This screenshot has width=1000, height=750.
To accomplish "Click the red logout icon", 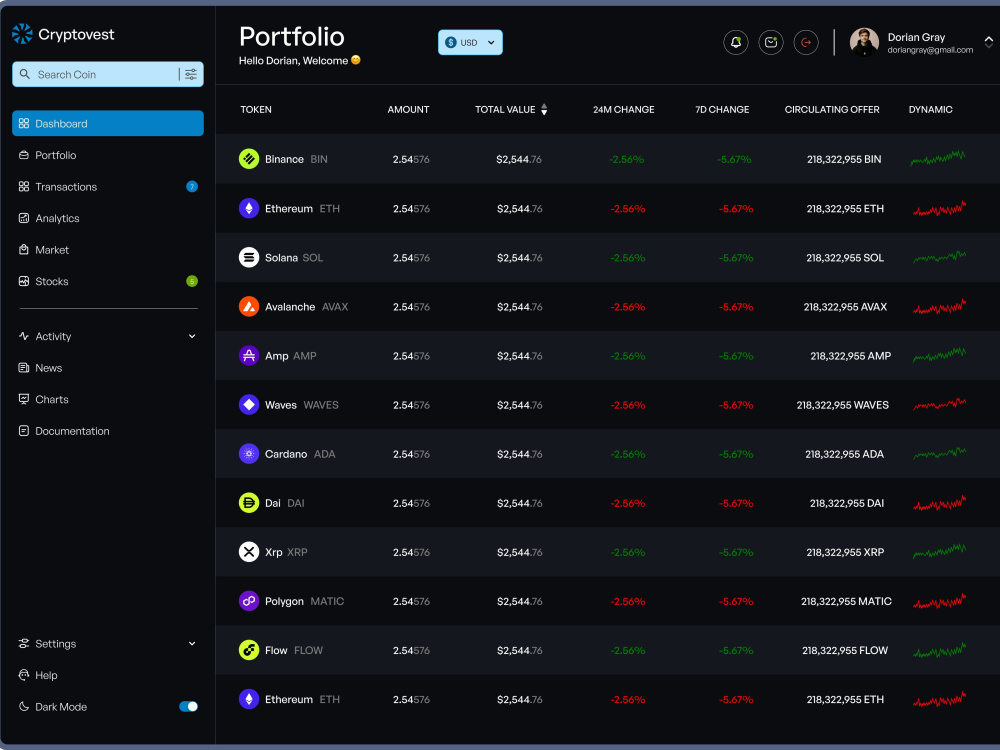I will point(805,43).
